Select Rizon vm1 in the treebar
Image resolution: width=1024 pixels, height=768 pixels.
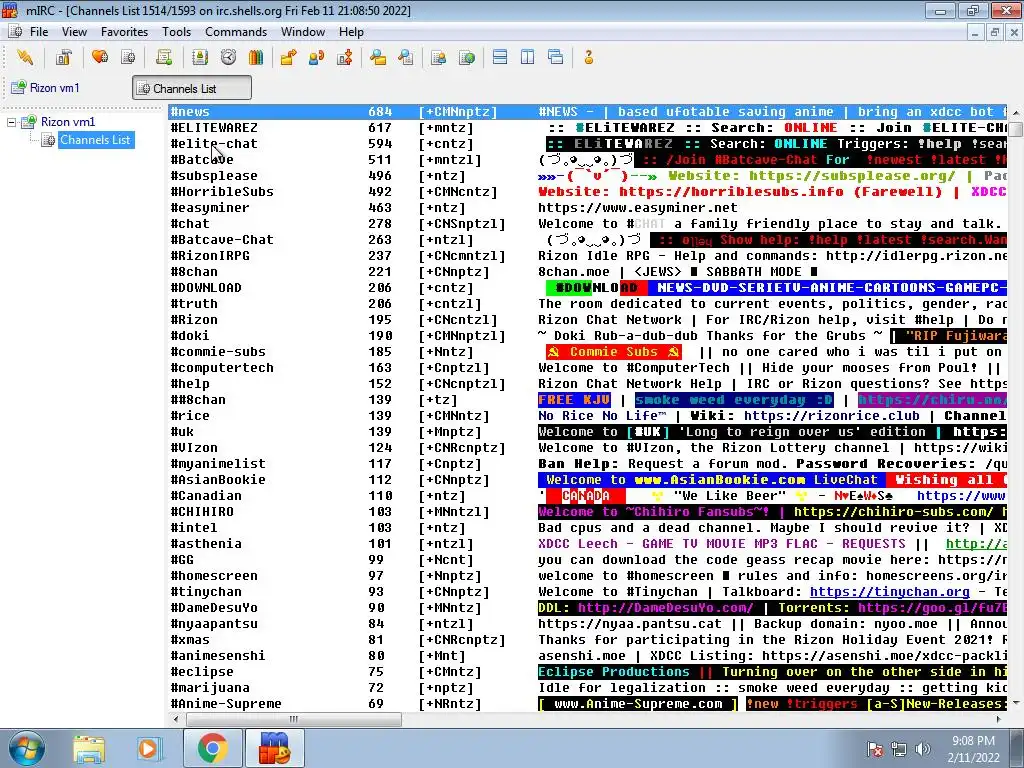pos(67,121)
